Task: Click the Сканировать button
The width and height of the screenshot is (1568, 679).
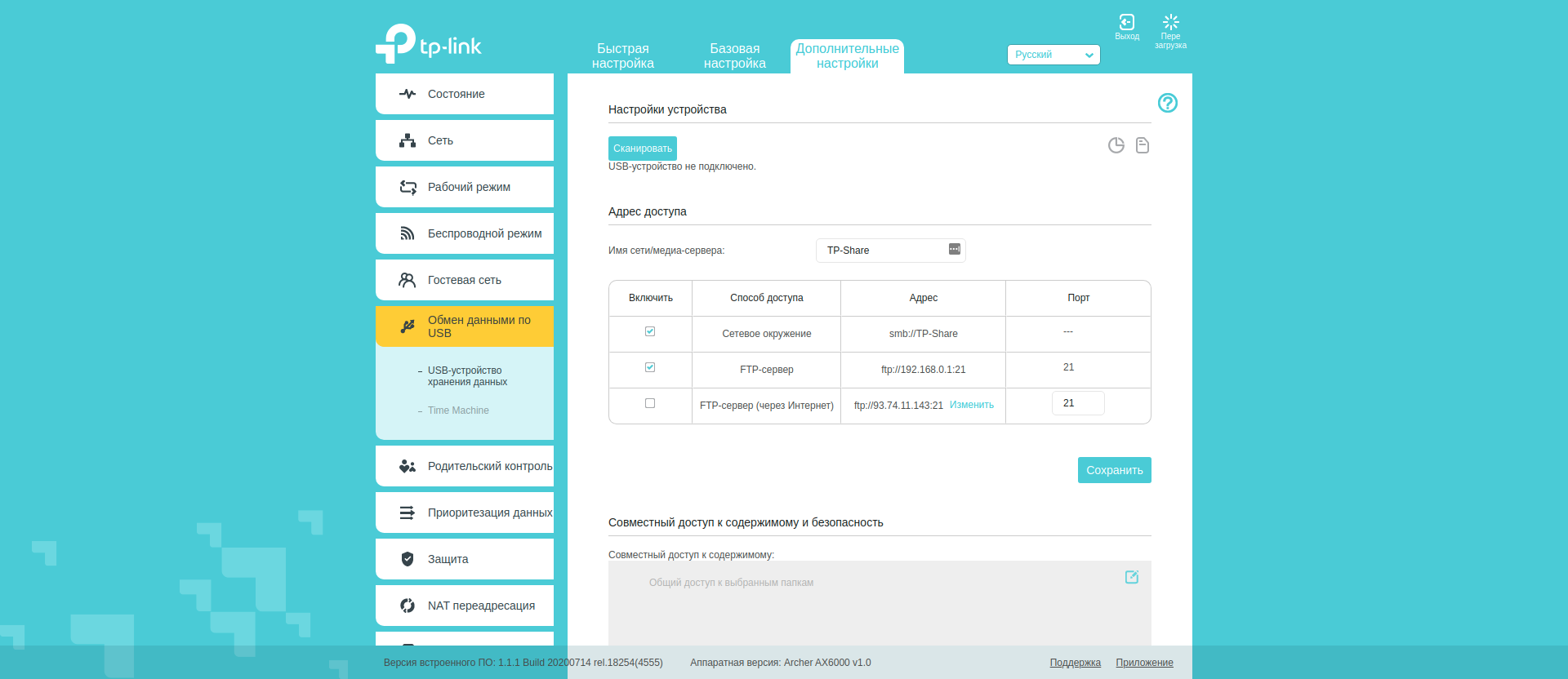Action: coord(642,149)
